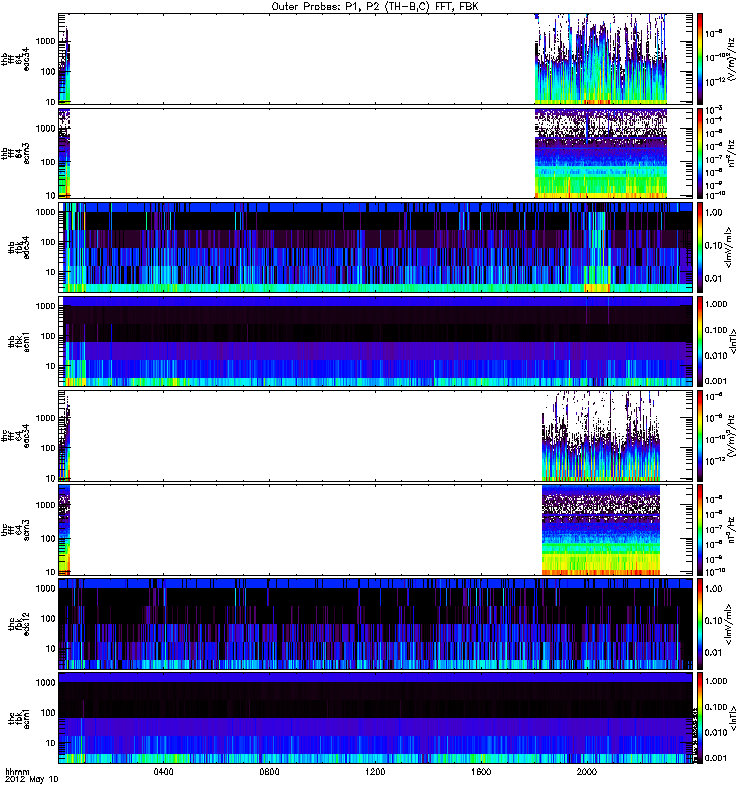Click the 0400 time axis label
750x800 pixels.
164,772
